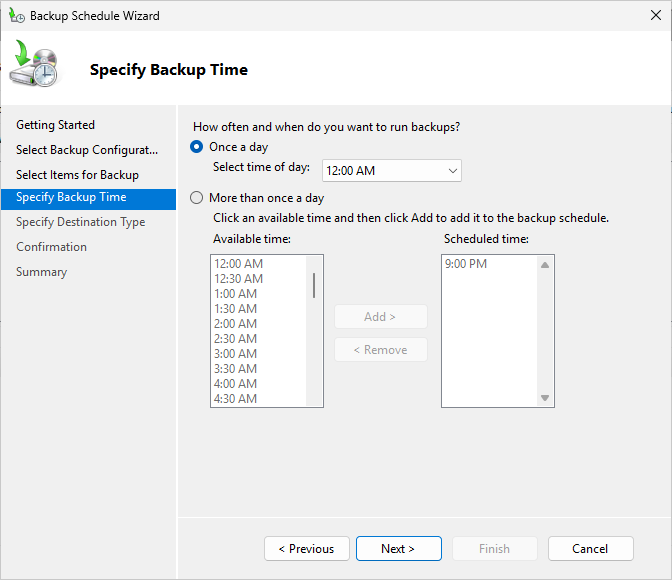672x580 pixels.
Task: Click the Previous button
Action: (306, 549)
